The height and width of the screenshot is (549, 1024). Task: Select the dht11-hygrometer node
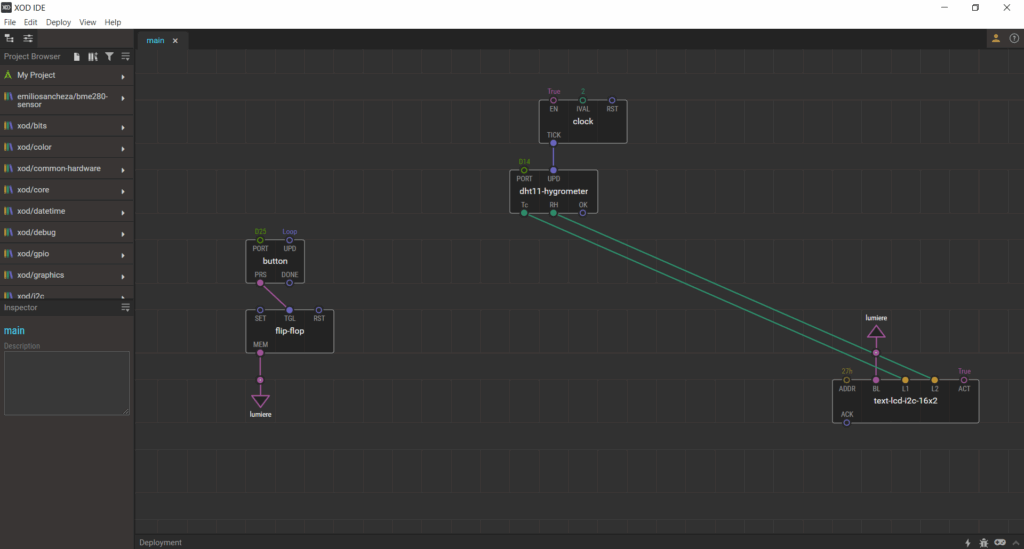[x=553, y=191]
